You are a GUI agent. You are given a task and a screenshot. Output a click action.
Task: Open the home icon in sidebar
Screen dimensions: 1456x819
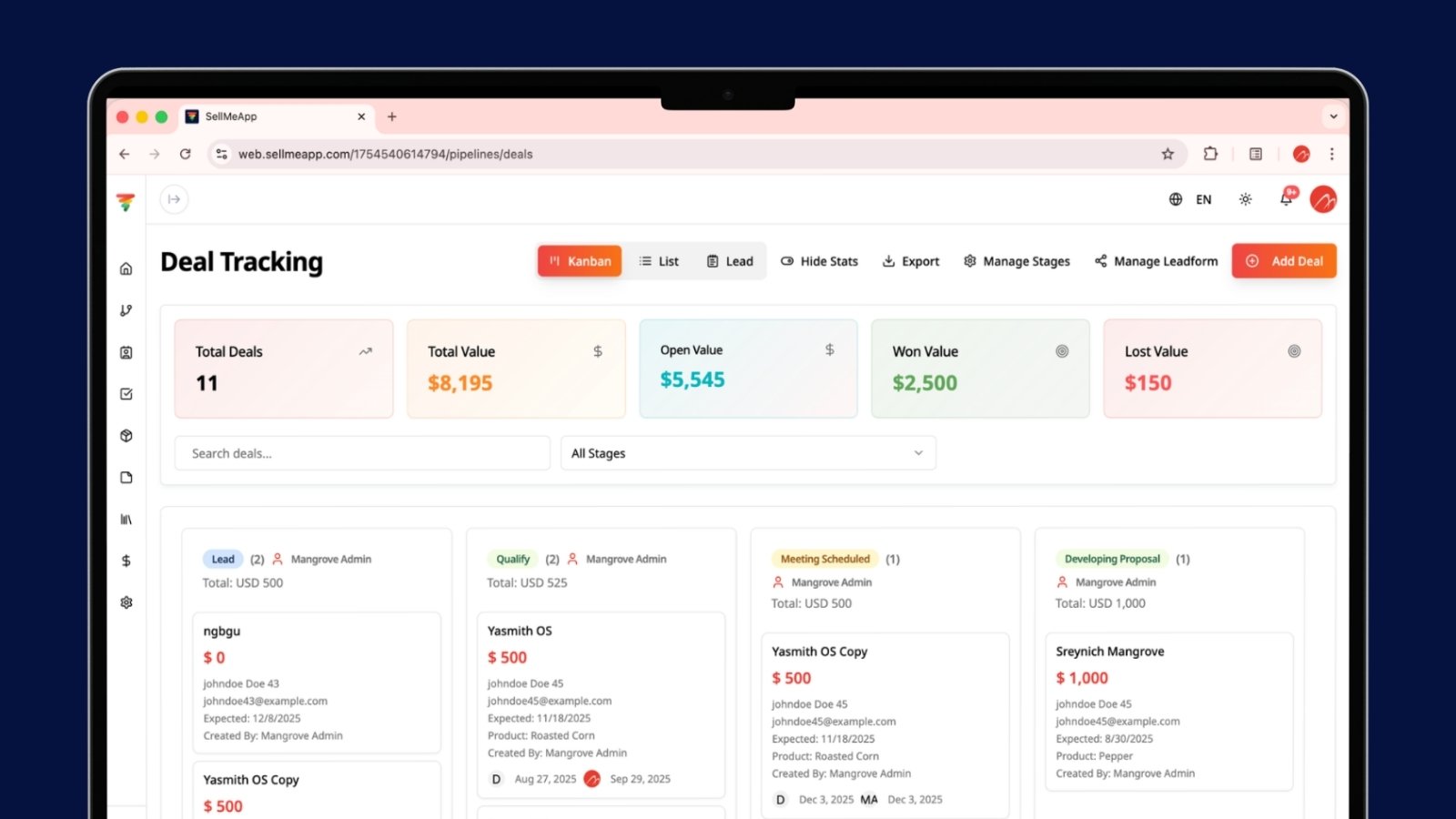coord(126,268)
